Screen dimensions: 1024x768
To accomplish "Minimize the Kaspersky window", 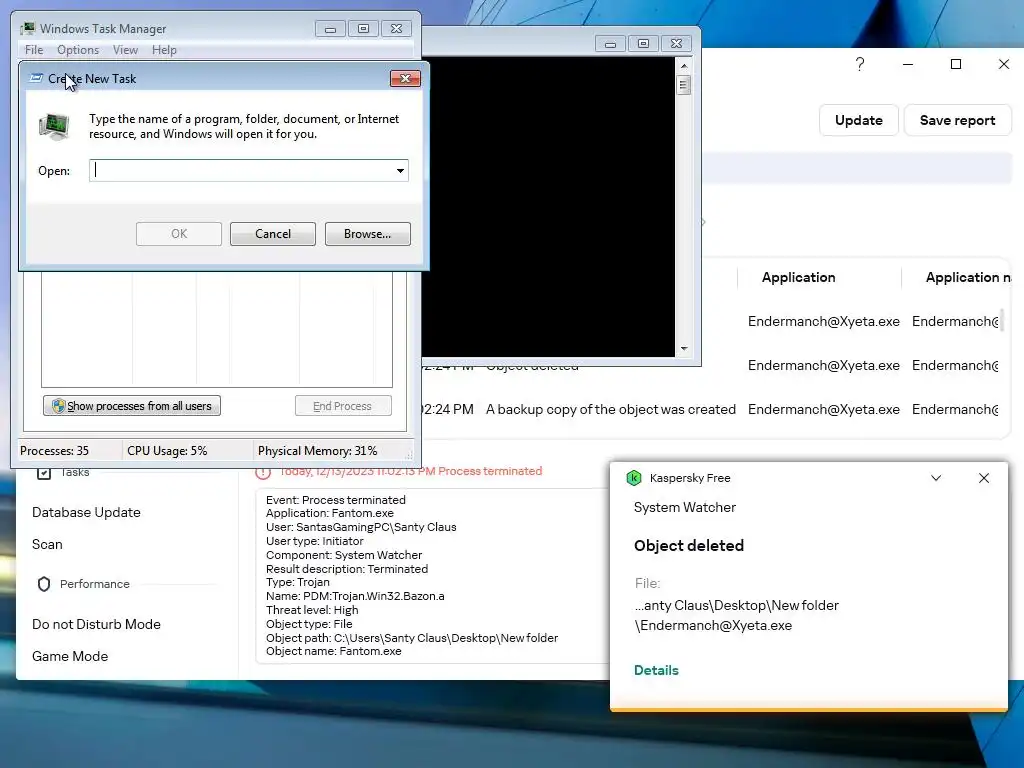I will tap(908, 64).
